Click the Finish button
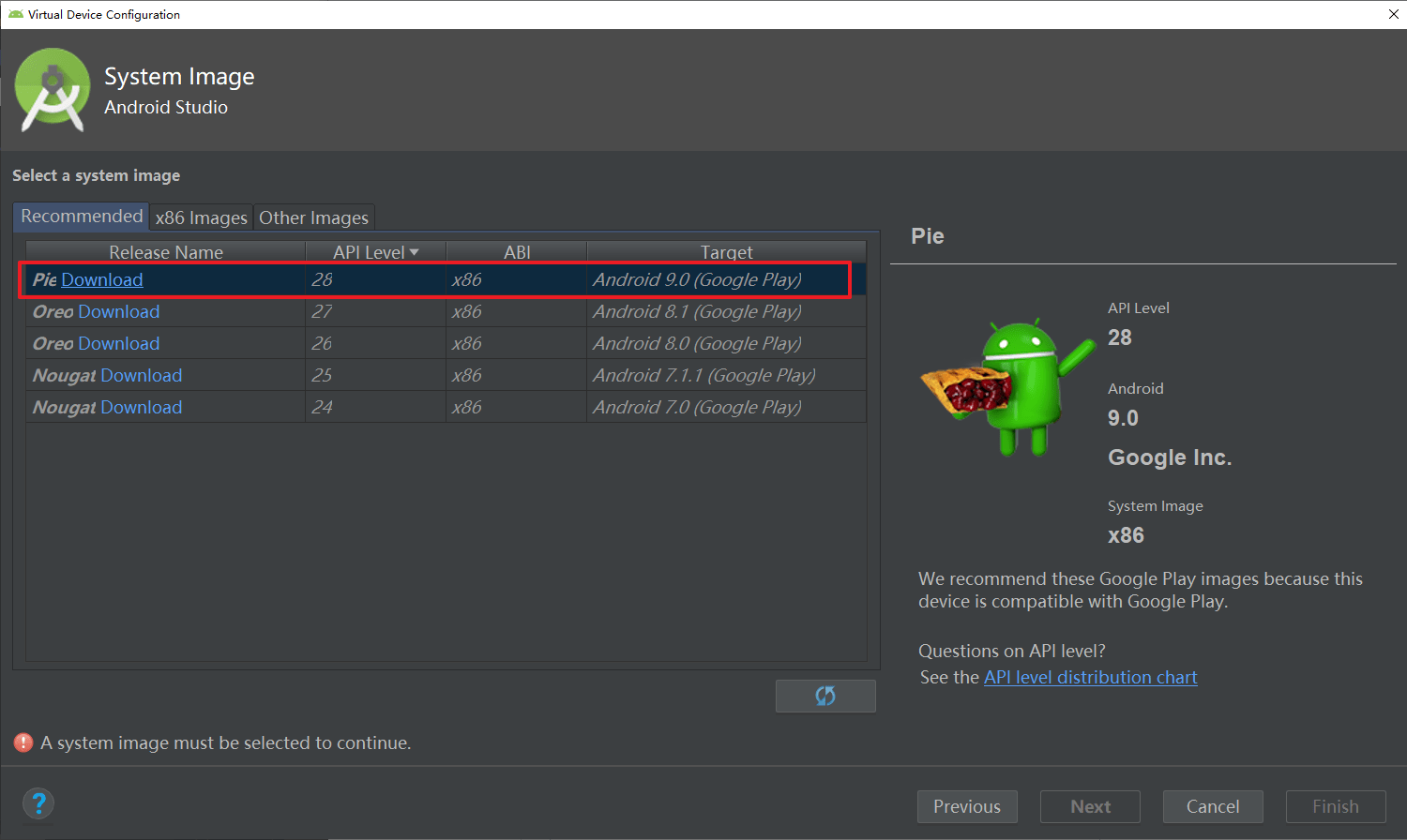This screenshot has height=840, width=1407. pos(1336,806)
